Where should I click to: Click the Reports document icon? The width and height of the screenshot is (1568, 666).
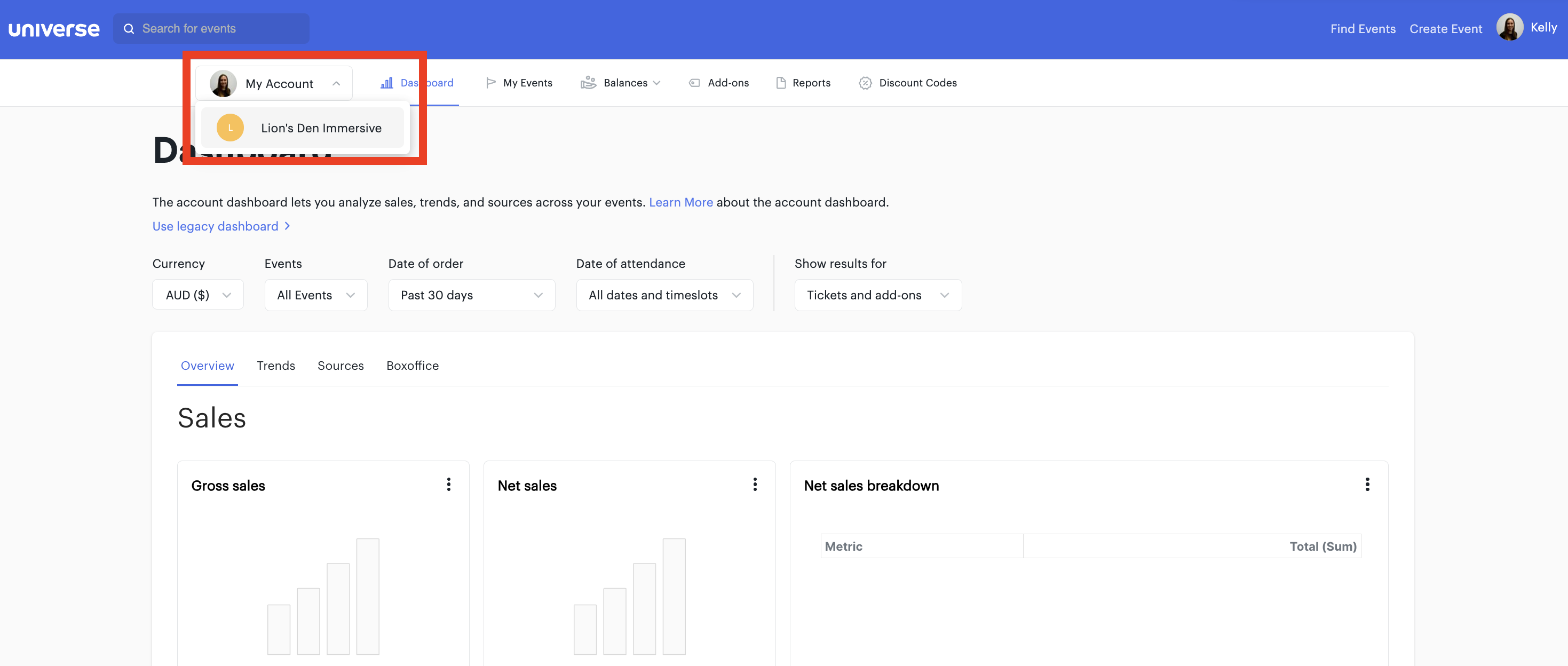tap(781, 83)
